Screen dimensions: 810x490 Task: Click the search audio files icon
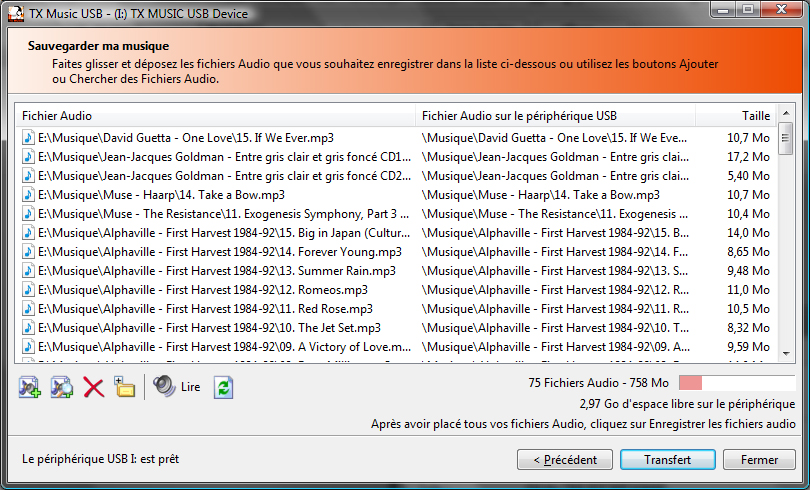pos(61,387)
